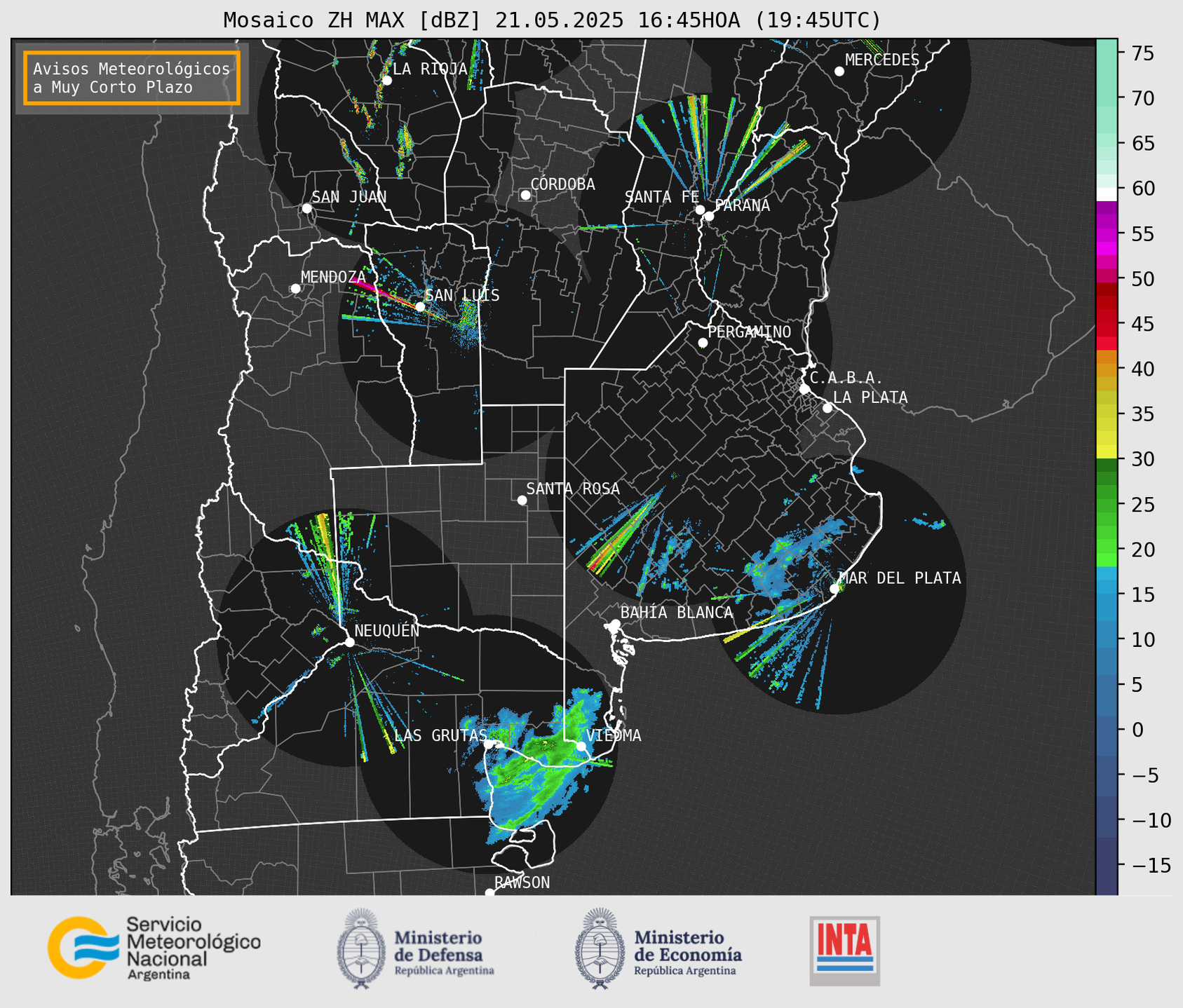Click the Ministerio de Defensa emblem
The width and height of the screenshot is (1183, 1008).
click(x=361, y=948)
